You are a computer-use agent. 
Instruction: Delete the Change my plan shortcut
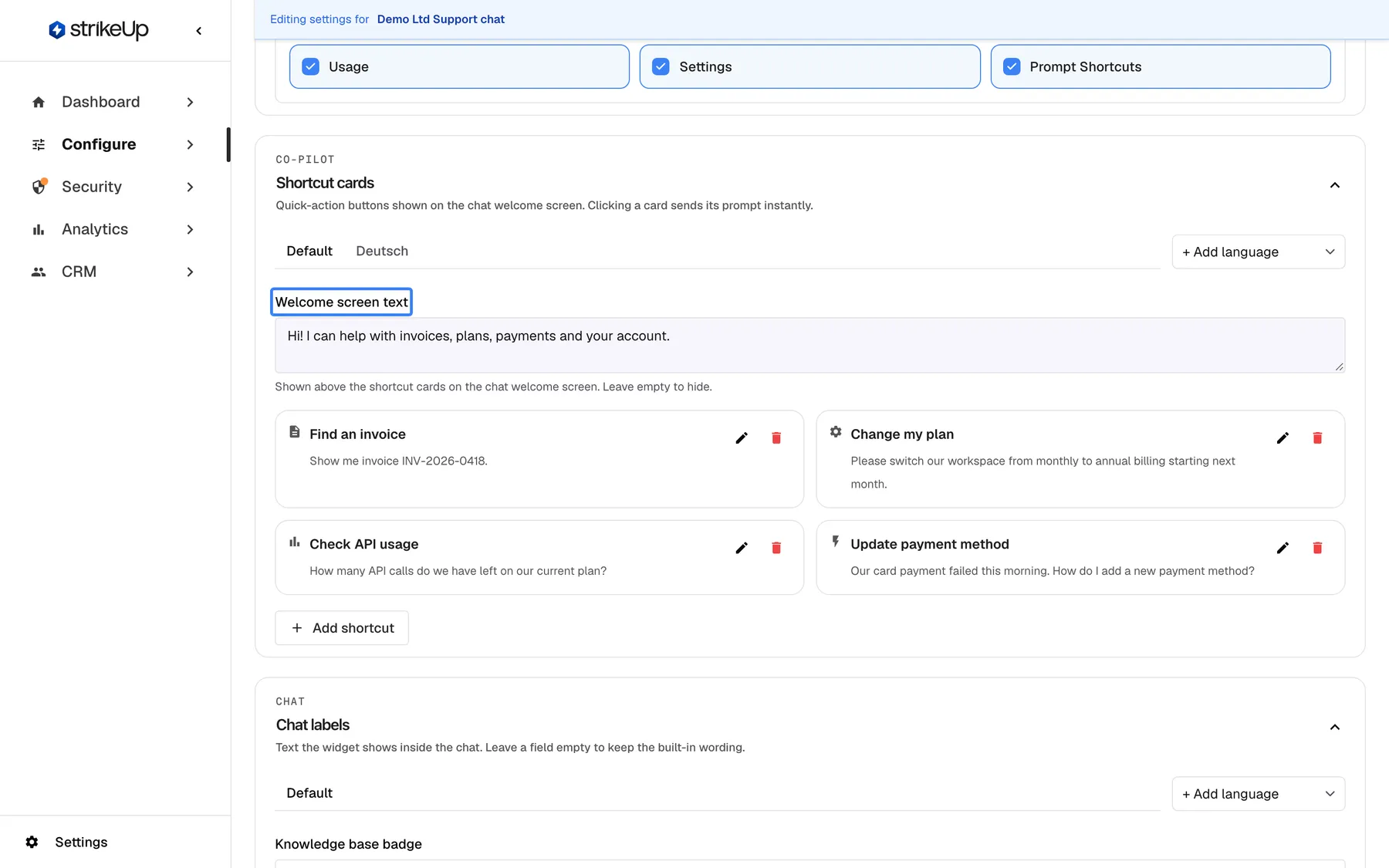1317,438
